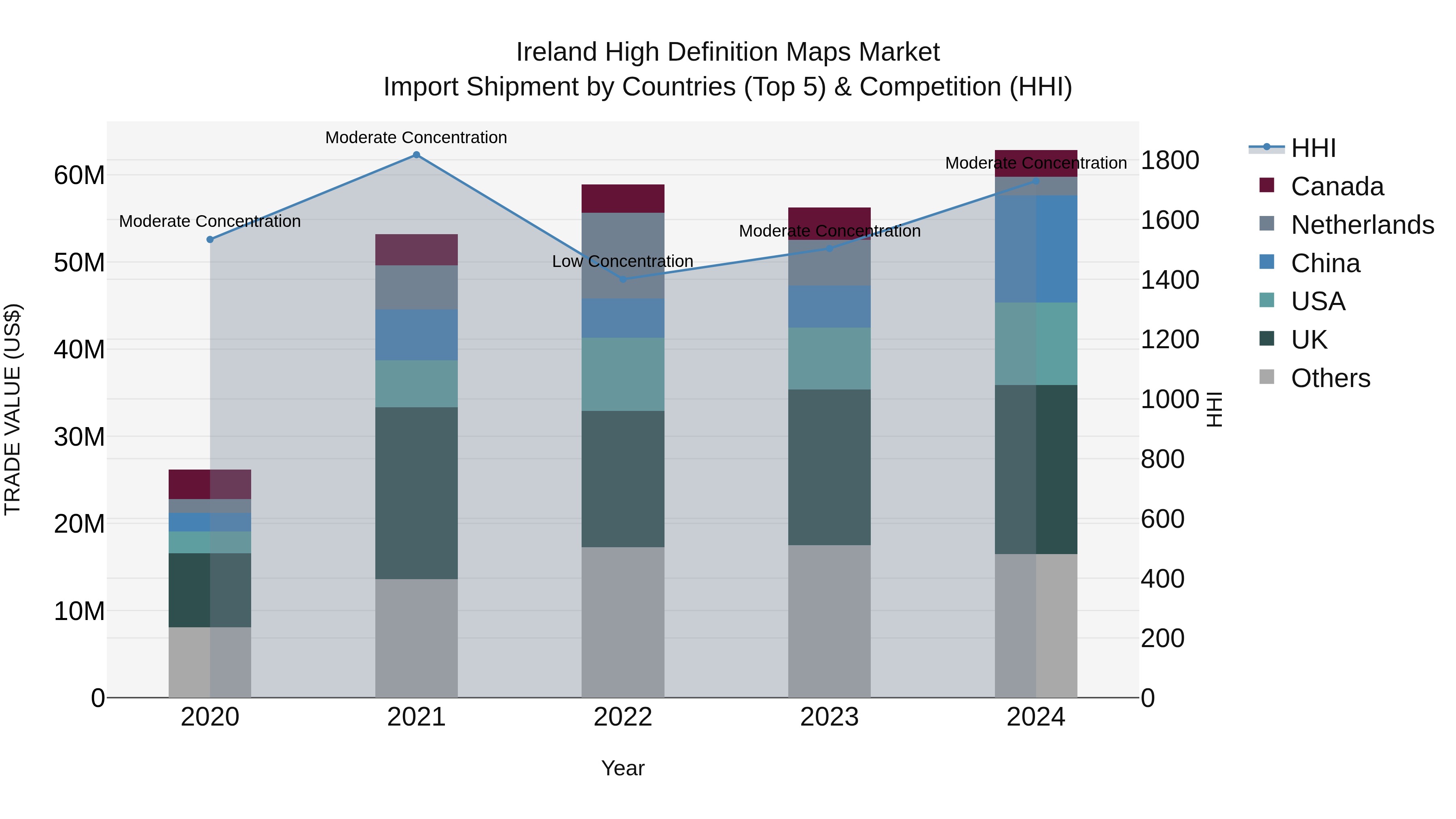
Task: Click the Others bar segment for 2020
Action: coord(210,662)
